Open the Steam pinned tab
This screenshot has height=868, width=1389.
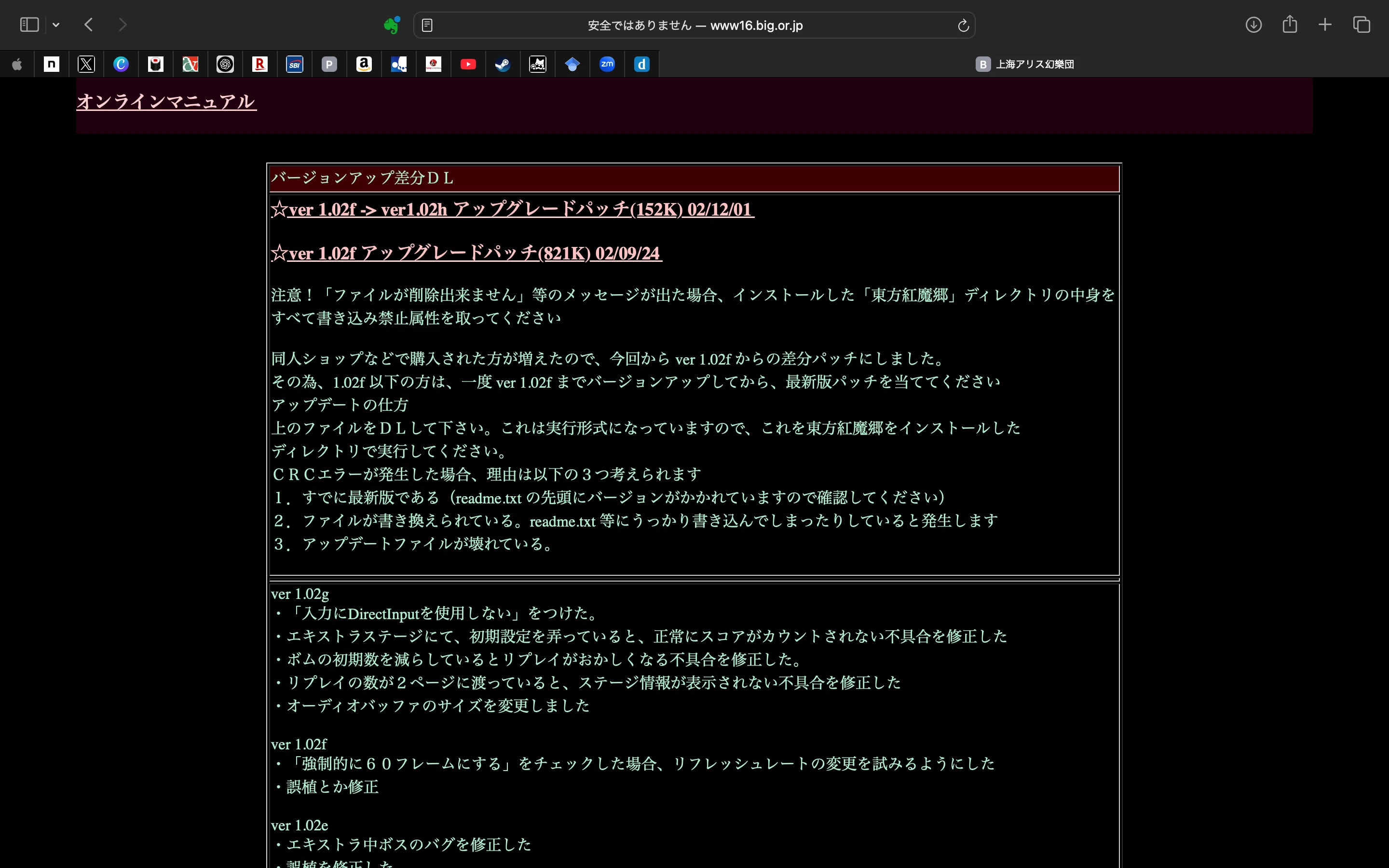click(x=503, y=64)
